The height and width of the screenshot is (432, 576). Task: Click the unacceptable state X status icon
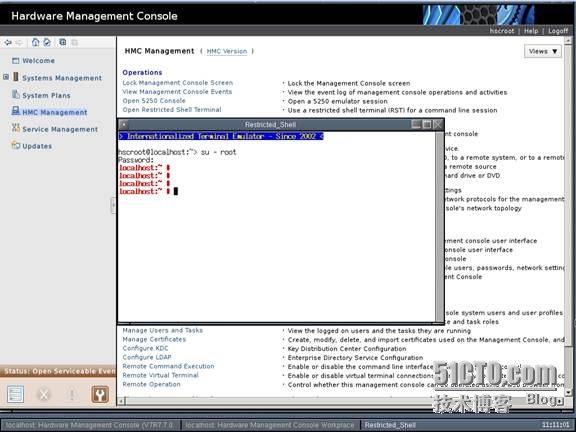pyautogui.click(x=44, y=394)
